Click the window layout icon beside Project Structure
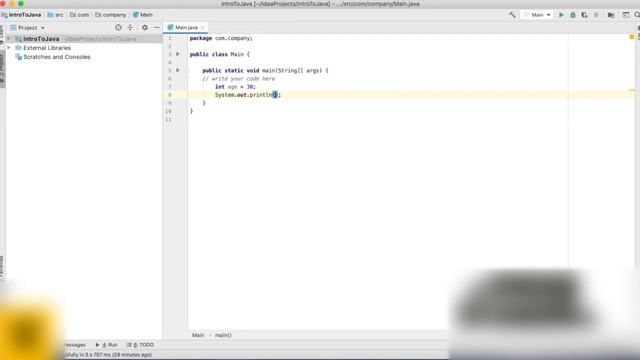The image size is (640, 360). click(626, 15)
